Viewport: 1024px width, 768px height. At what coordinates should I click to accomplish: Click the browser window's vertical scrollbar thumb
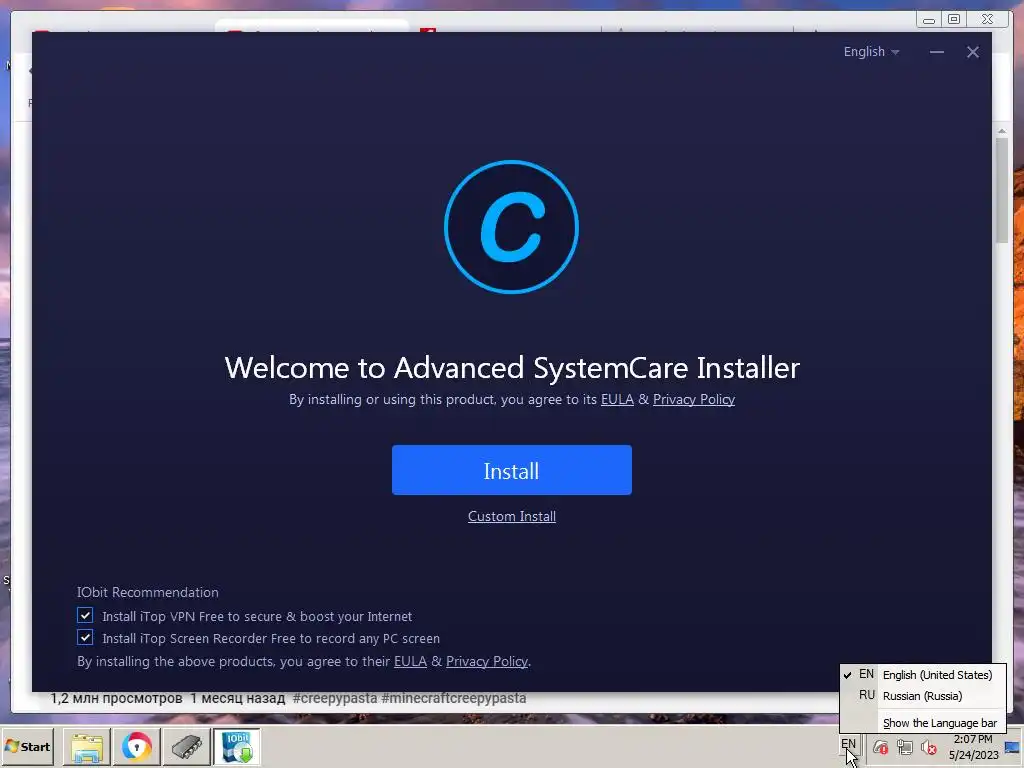pyautogui.click(x=1002, y=191)
